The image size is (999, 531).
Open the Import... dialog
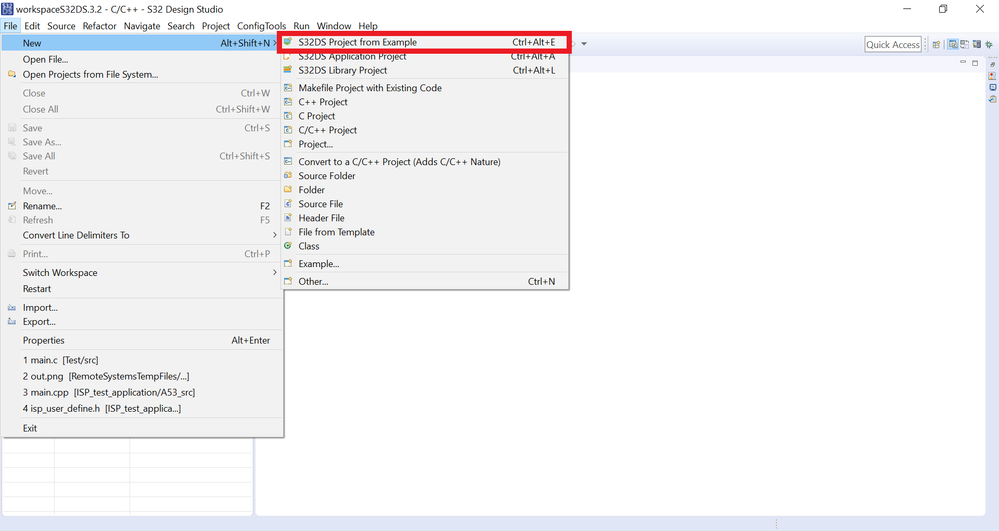click(x=141, y=308)
